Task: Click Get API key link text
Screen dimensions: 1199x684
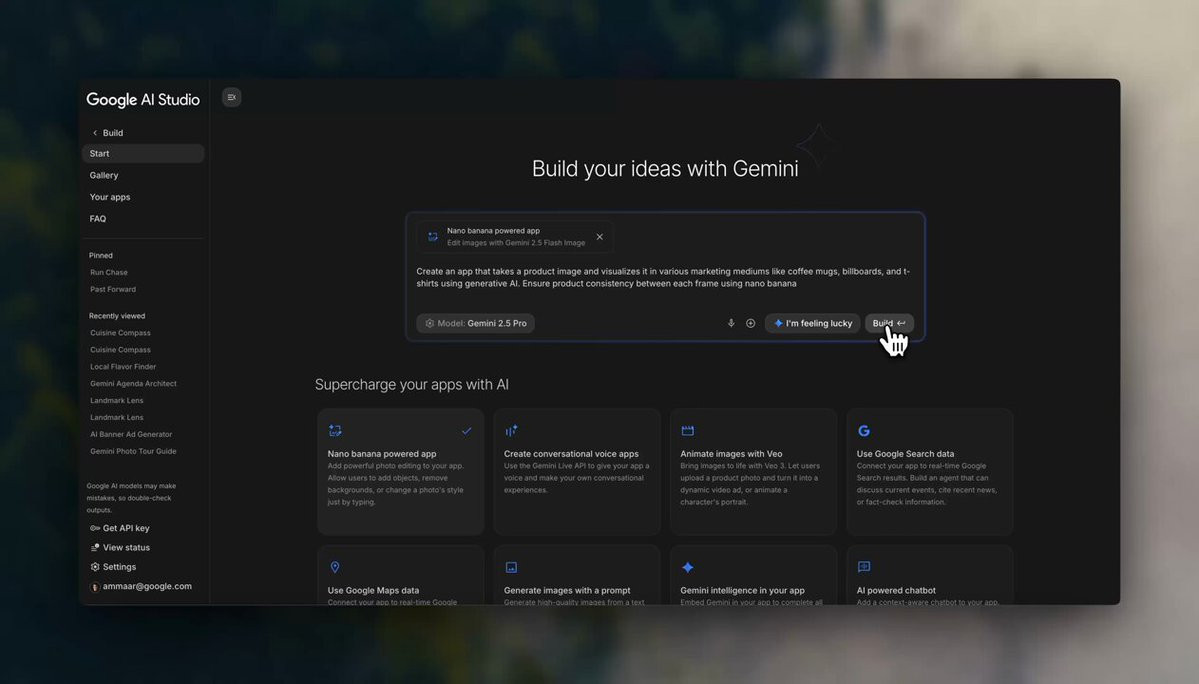Action: point(126,528)
